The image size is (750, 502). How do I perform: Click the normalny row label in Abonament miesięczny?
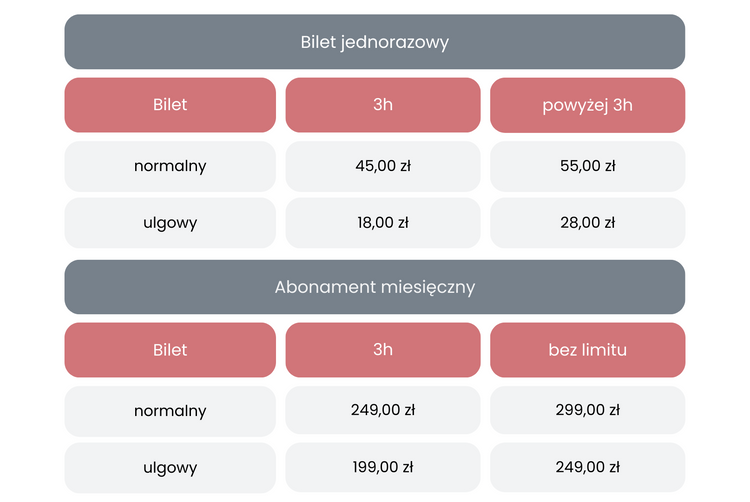(170, 411)
